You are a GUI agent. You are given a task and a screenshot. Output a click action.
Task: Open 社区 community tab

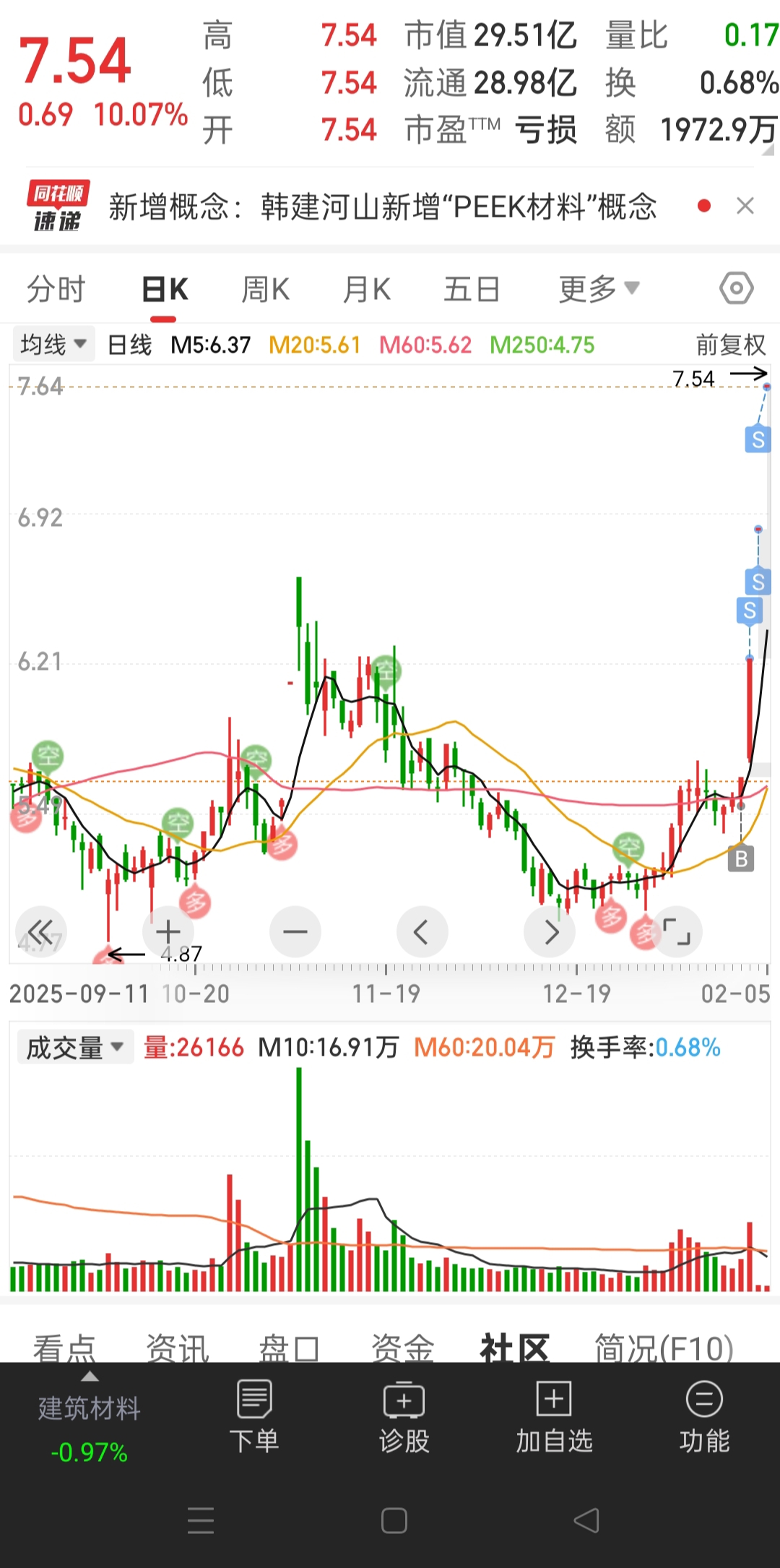coord(515,1348)
